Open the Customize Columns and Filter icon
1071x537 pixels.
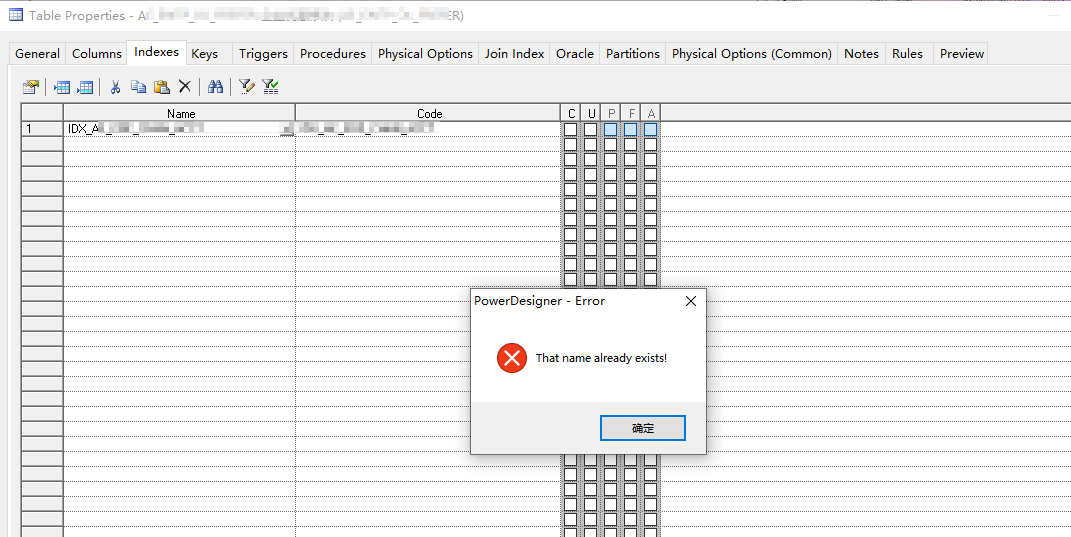(x=246, y=87)
